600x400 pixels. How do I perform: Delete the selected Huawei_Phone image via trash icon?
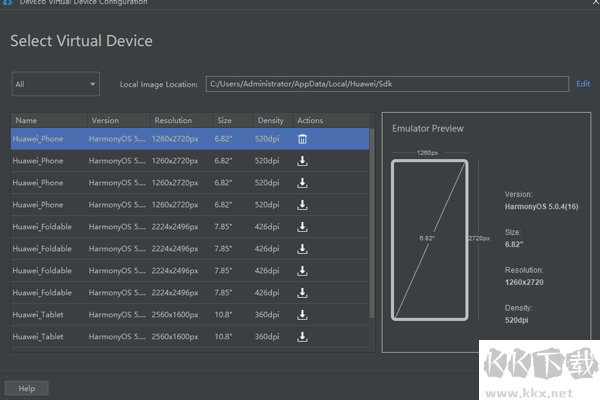(x=302, y=139)
